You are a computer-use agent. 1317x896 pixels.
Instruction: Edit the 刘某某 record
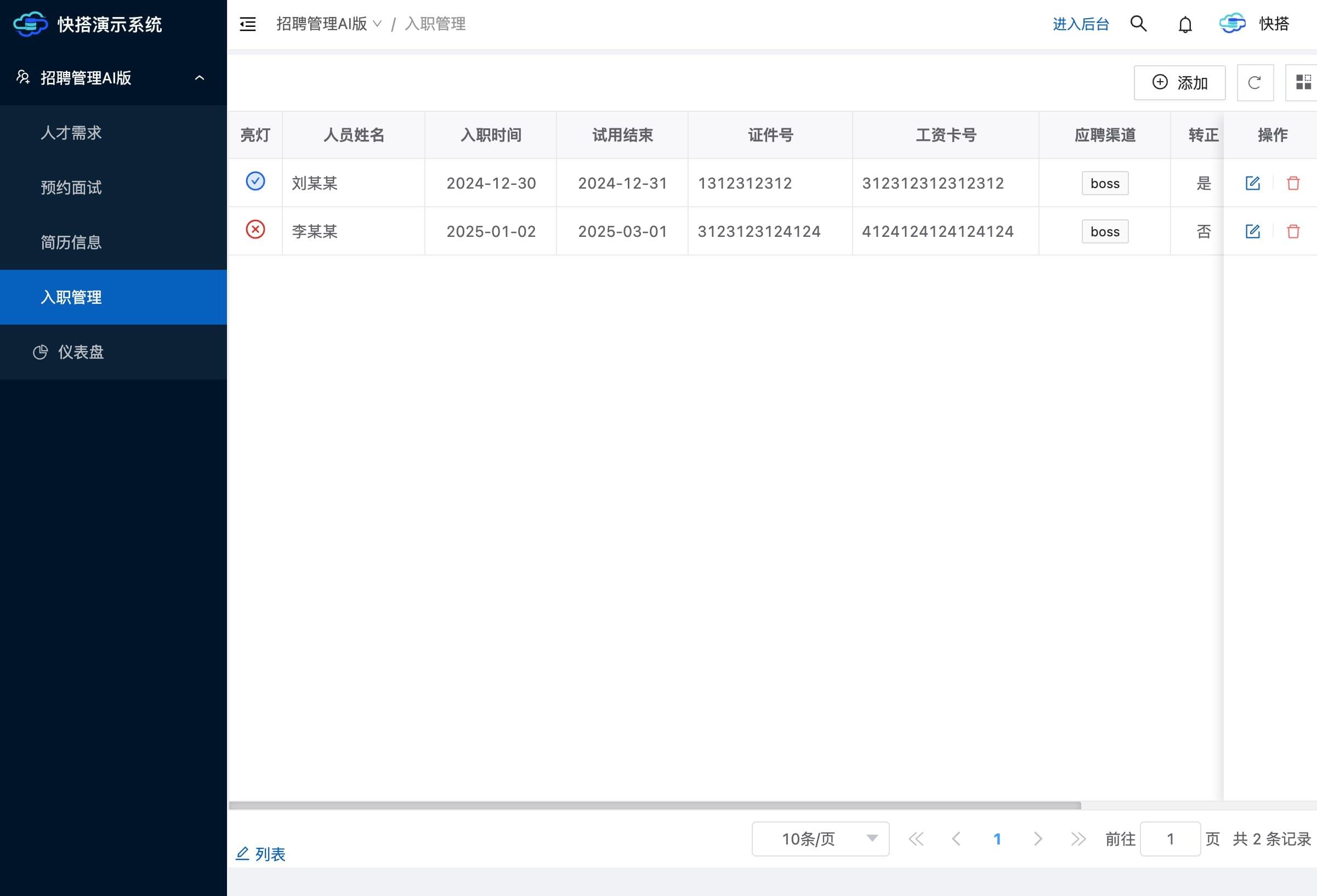[1252, 183]
